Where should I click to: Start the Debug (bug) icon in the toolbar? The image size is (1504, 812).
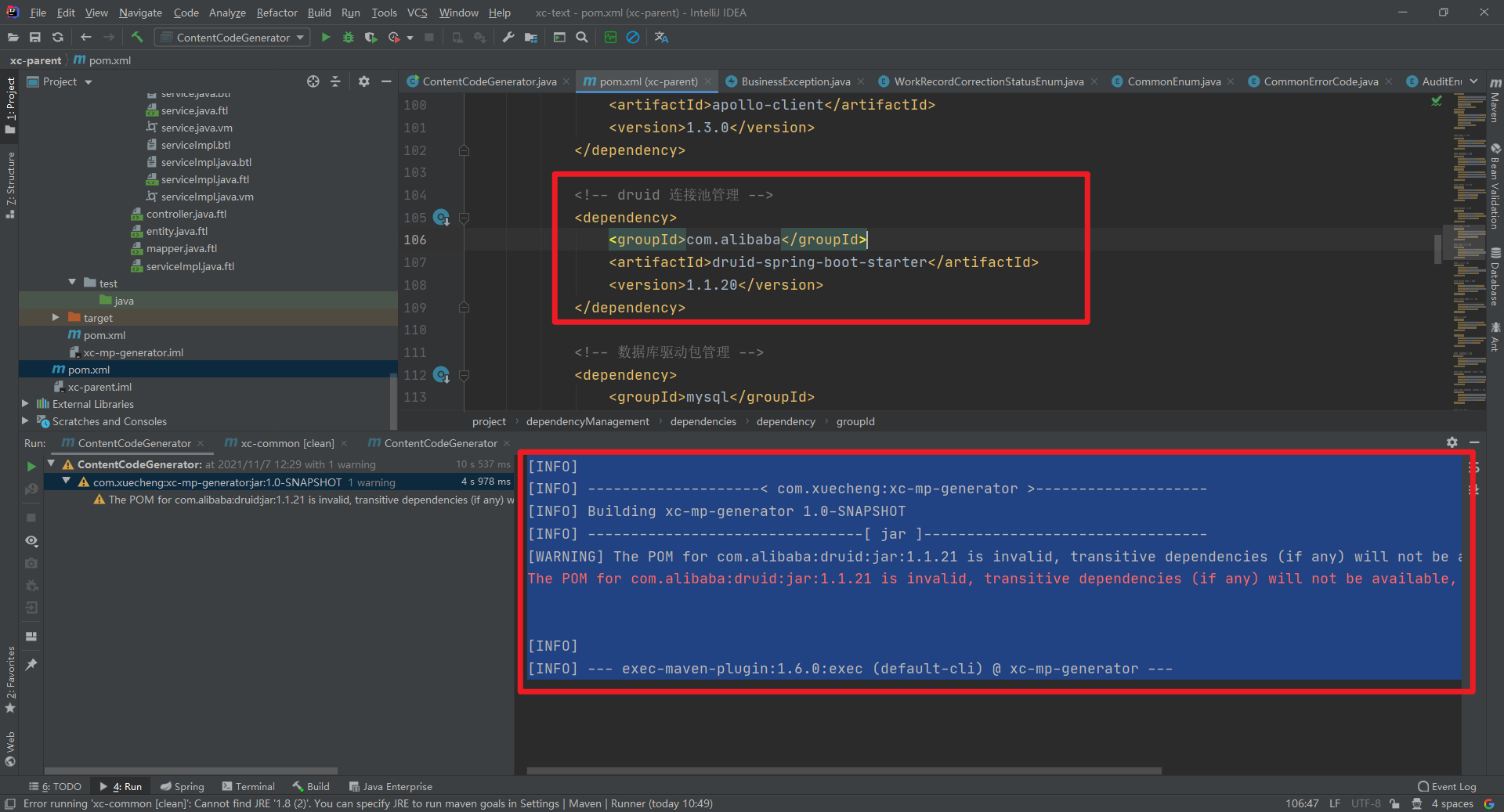(x=347, y=37)
